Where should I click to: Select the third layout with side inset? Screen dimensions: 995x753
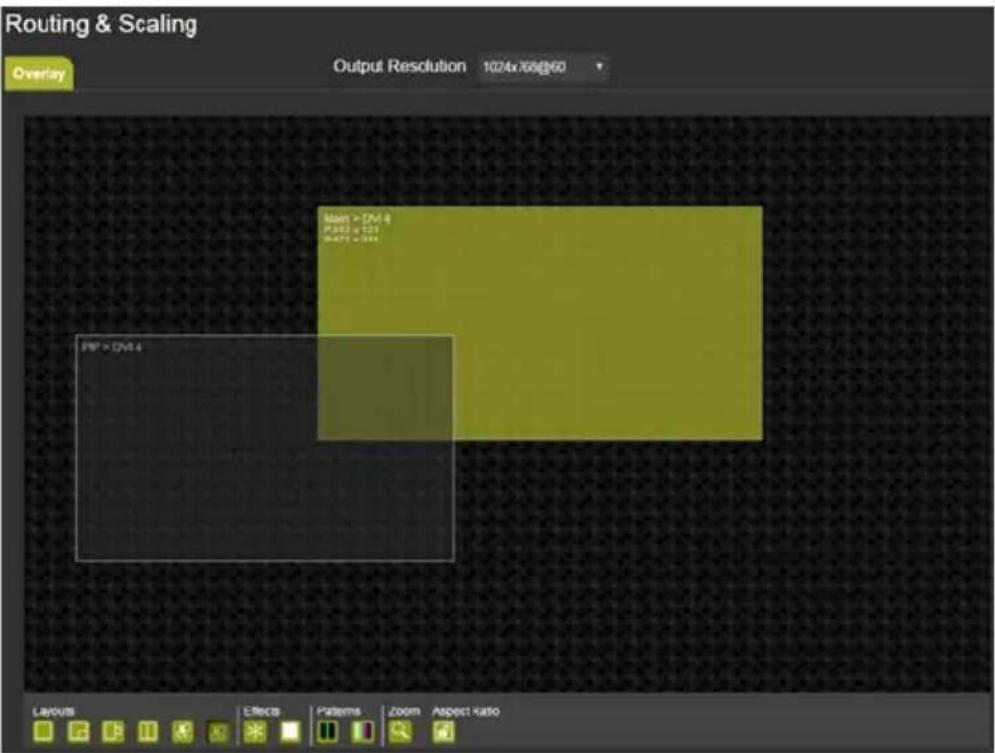coord(113,731)
